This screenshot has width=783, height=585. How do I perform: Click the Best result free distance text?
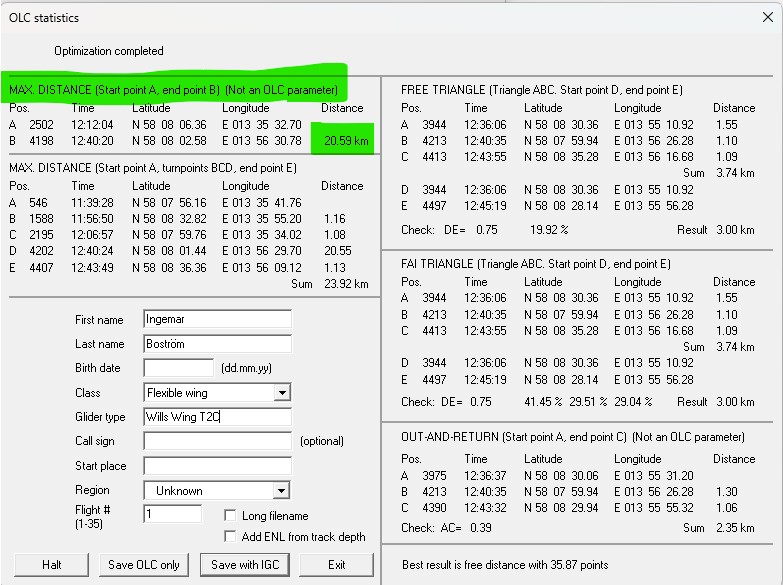505,565
